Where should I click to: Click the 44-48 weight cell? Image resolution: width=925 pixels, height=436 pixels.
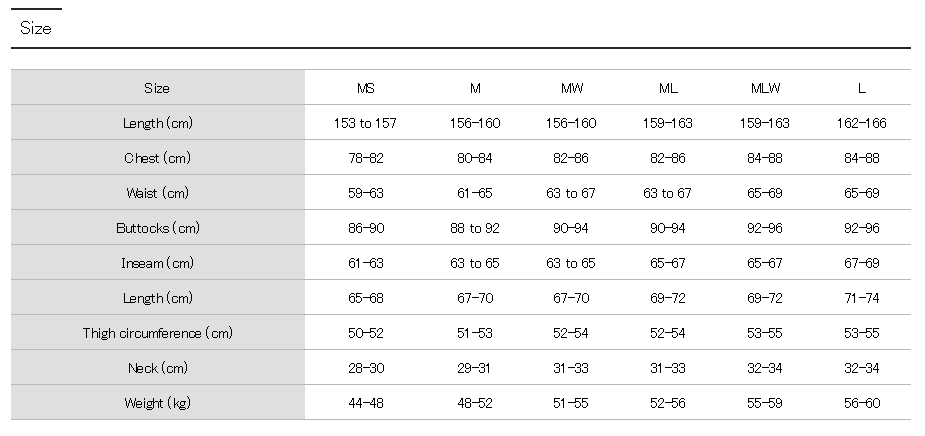[365, 403]
